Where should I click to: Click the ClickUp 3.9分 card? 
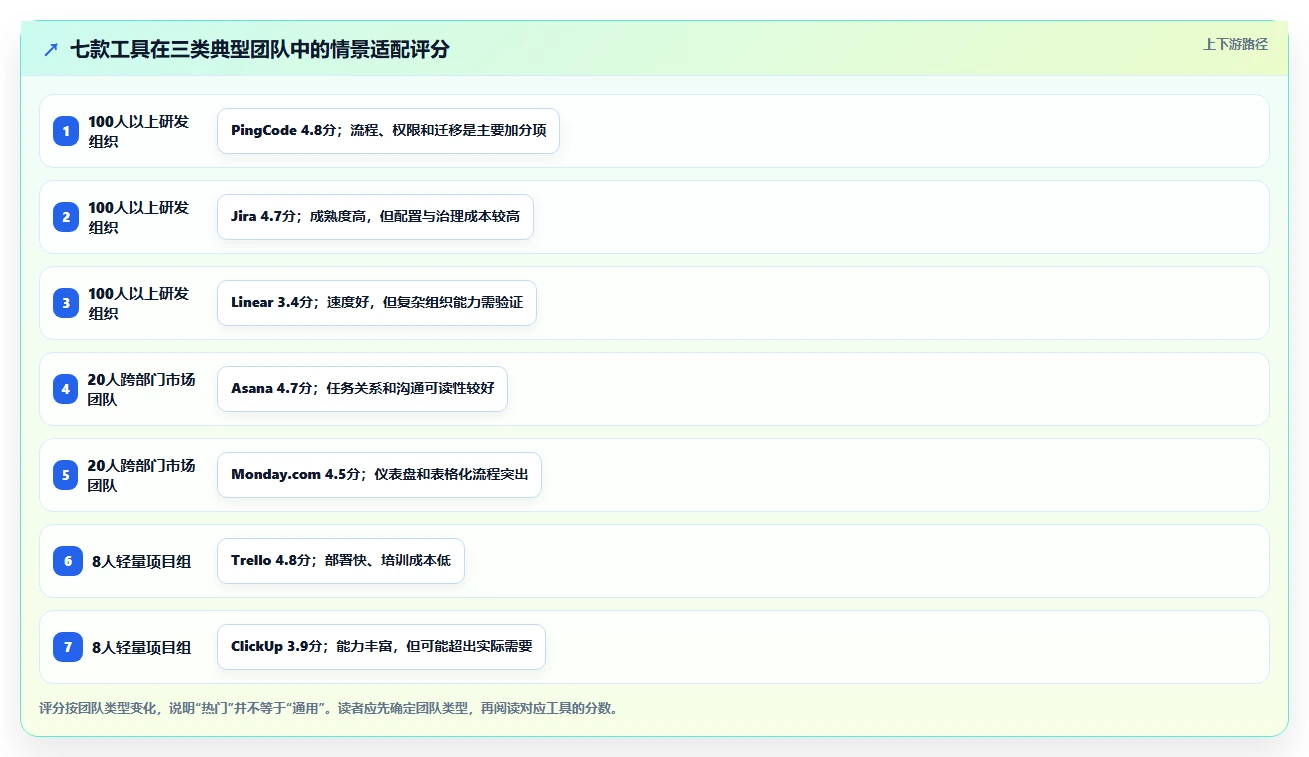[381, 647]
